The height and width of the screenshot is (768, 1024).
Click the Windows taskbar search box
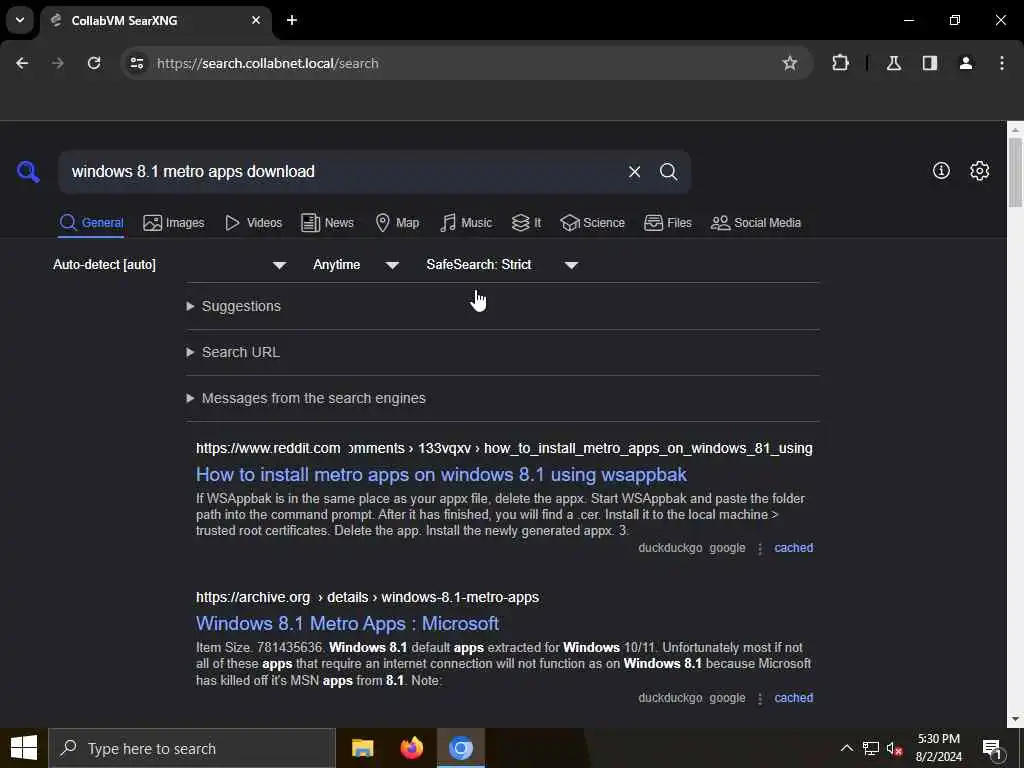(x=192, y=748)
